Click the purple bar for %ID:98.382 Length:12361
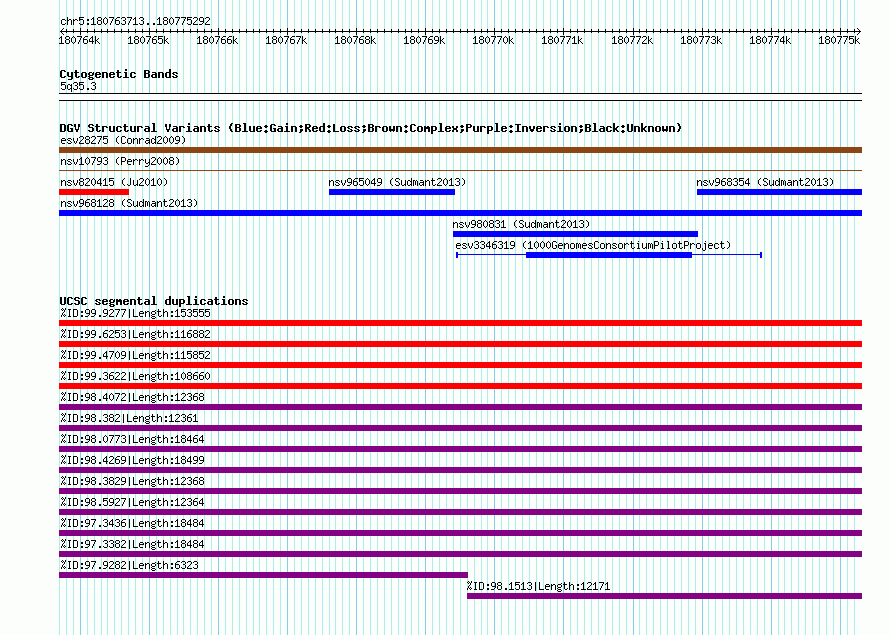This screenshot has height=635, width=890. tap(460, 428)
